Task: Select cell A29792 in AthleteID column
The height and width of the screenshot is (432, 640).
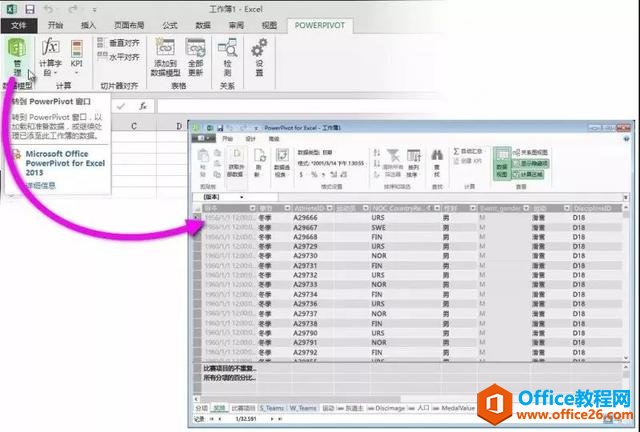Action: (305, 352)
